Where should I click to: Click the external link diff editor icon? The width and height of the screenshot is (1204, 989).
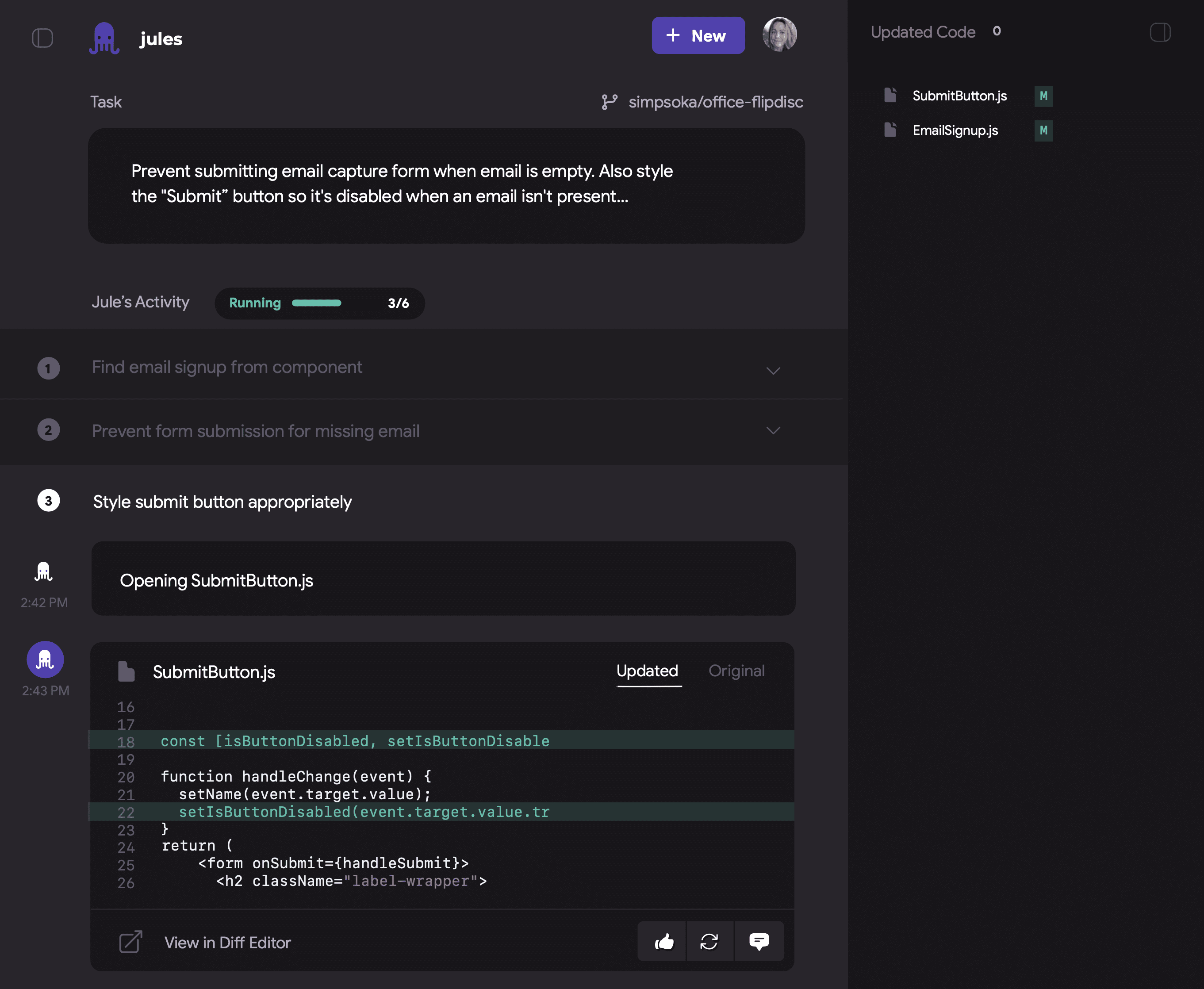pos(130,942)
